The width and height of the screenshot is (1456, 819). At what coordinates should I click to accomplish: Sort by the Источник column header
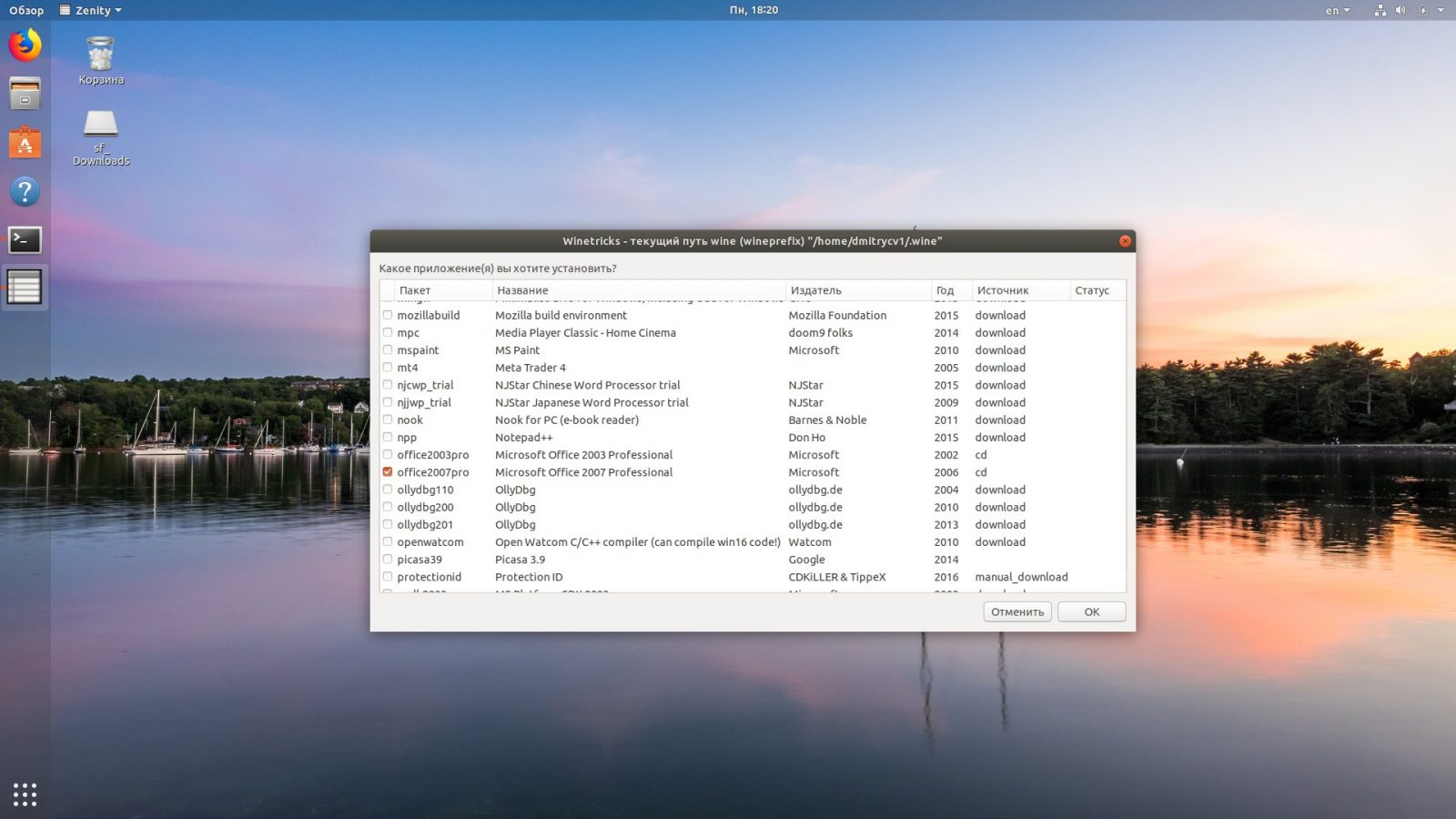click(1021, 290)
